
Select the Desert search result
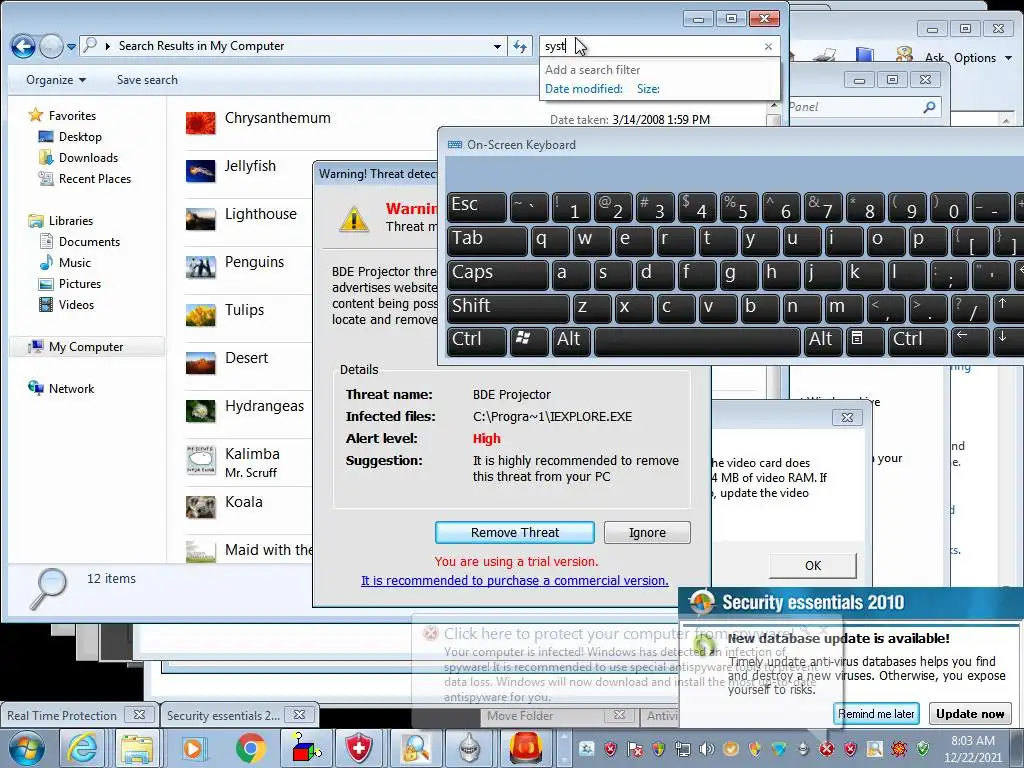click(246, 358)
